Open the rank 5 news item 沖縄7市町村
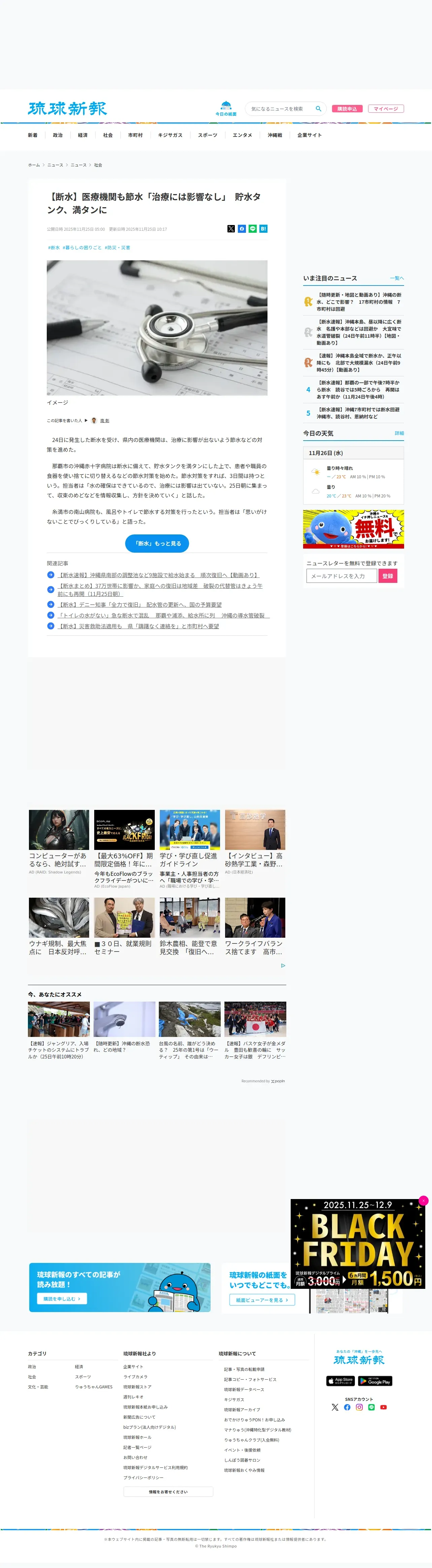Viewport: 432px width, 1568px height. pos(353,413)
